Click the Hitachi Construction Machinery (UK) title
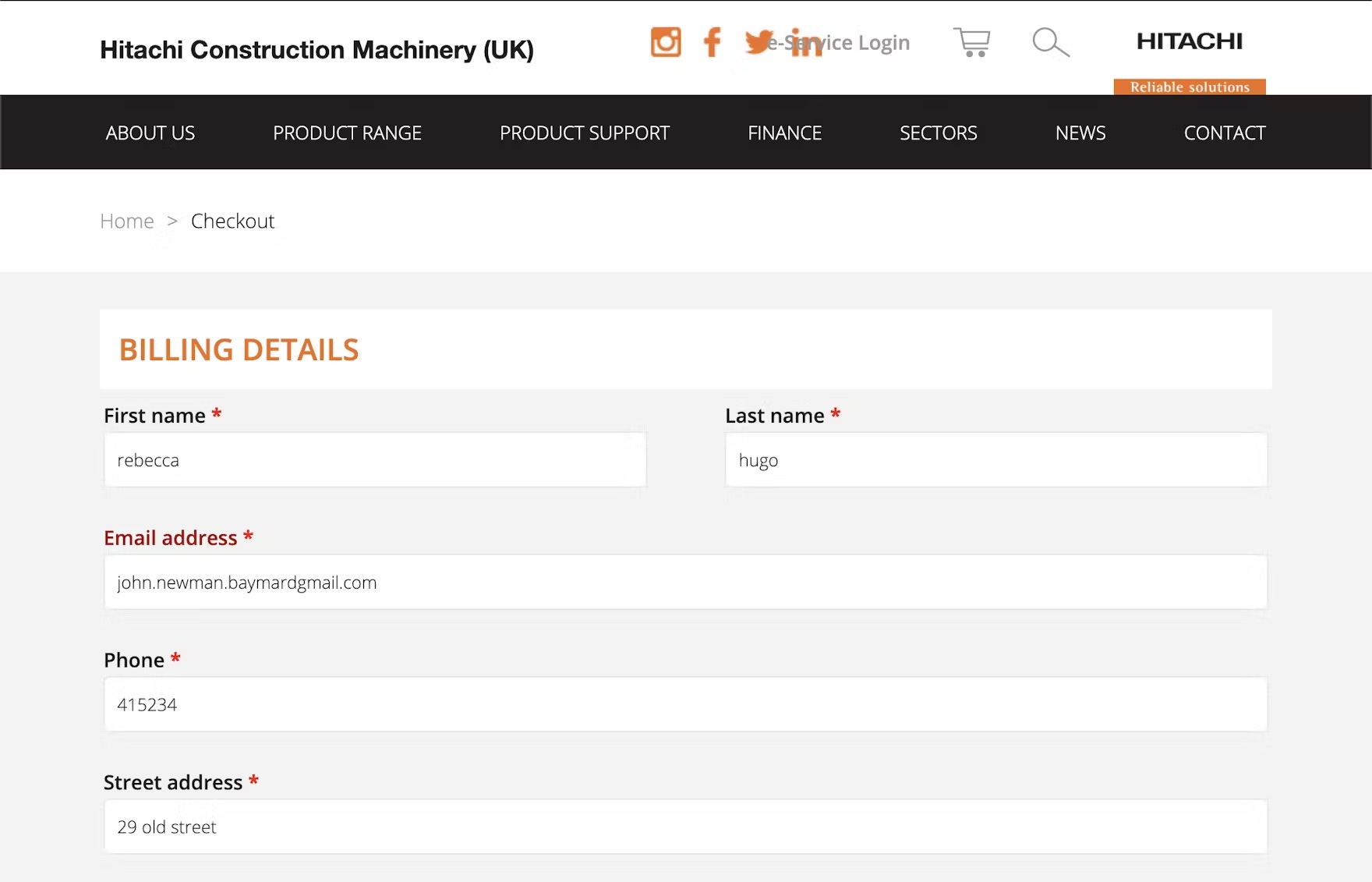 click(x=316, y=50)
